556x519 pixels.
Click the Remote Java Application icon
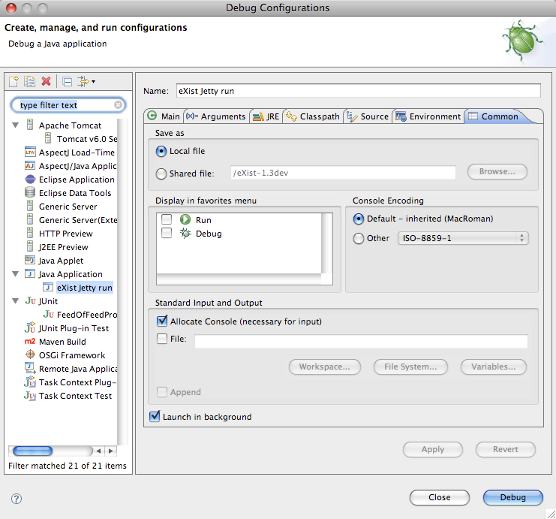coord(30,368)
